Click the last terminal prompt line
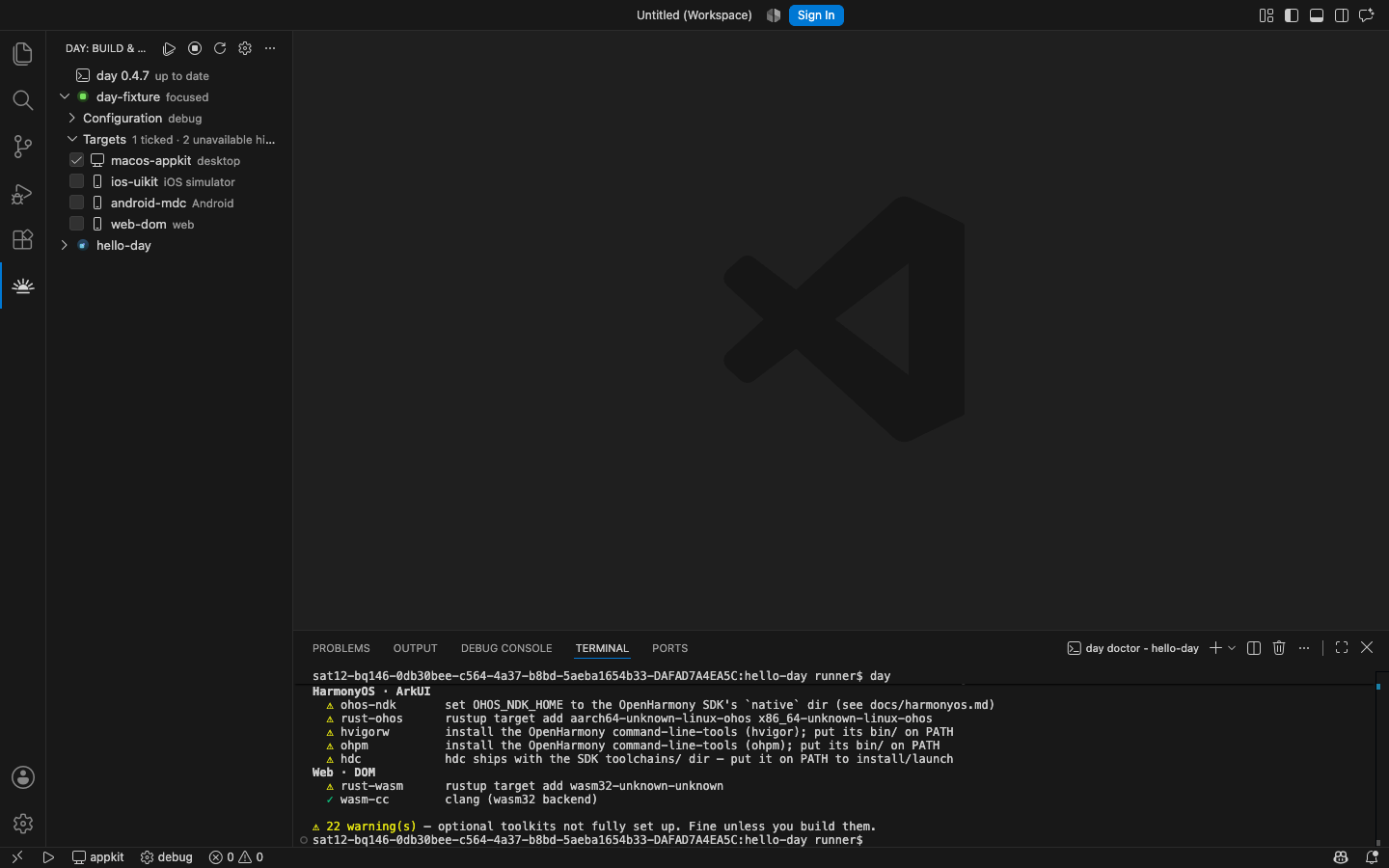 pos(587,840)
